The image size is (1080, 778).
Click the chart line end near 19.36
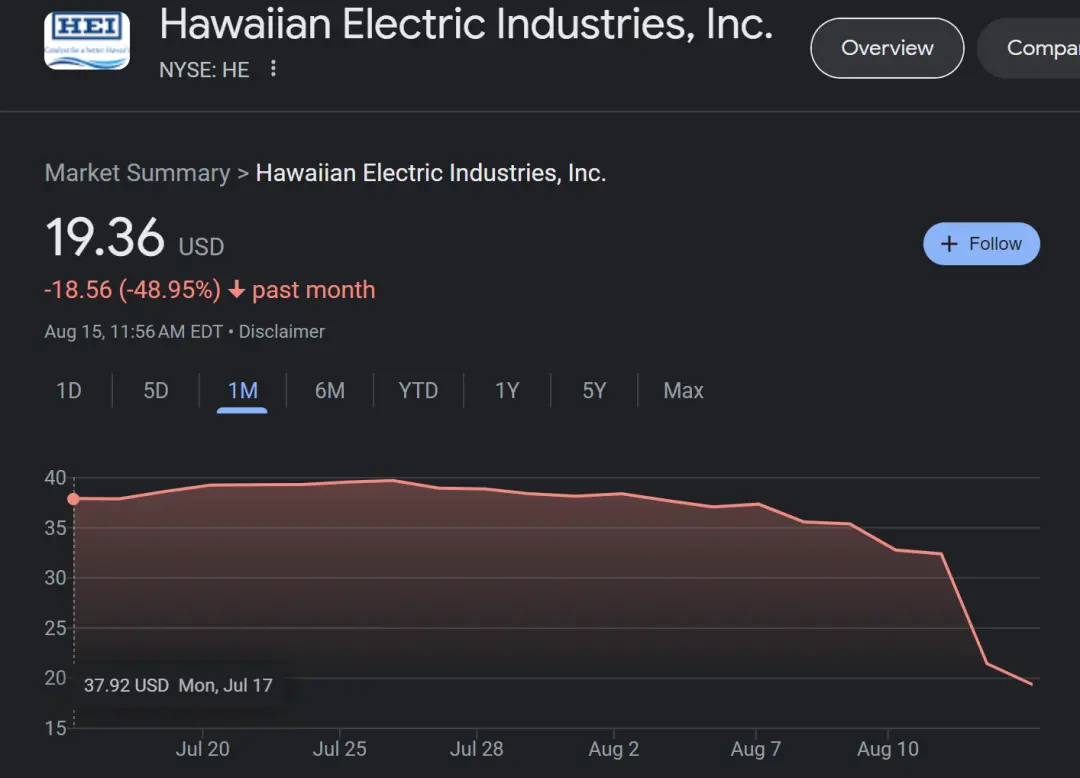[1030, 684]
